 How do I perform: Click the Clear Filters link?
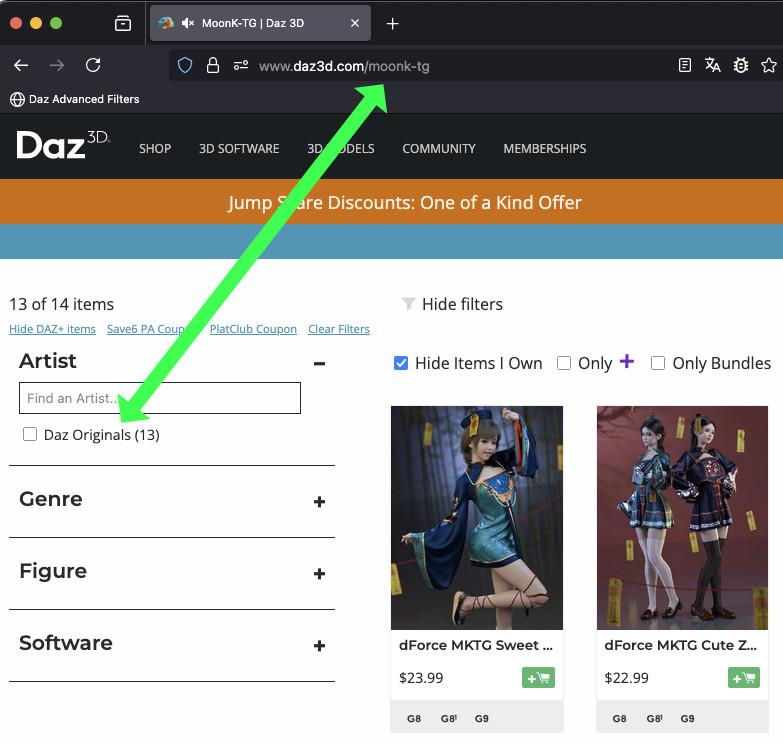click(x=339, y=329)
